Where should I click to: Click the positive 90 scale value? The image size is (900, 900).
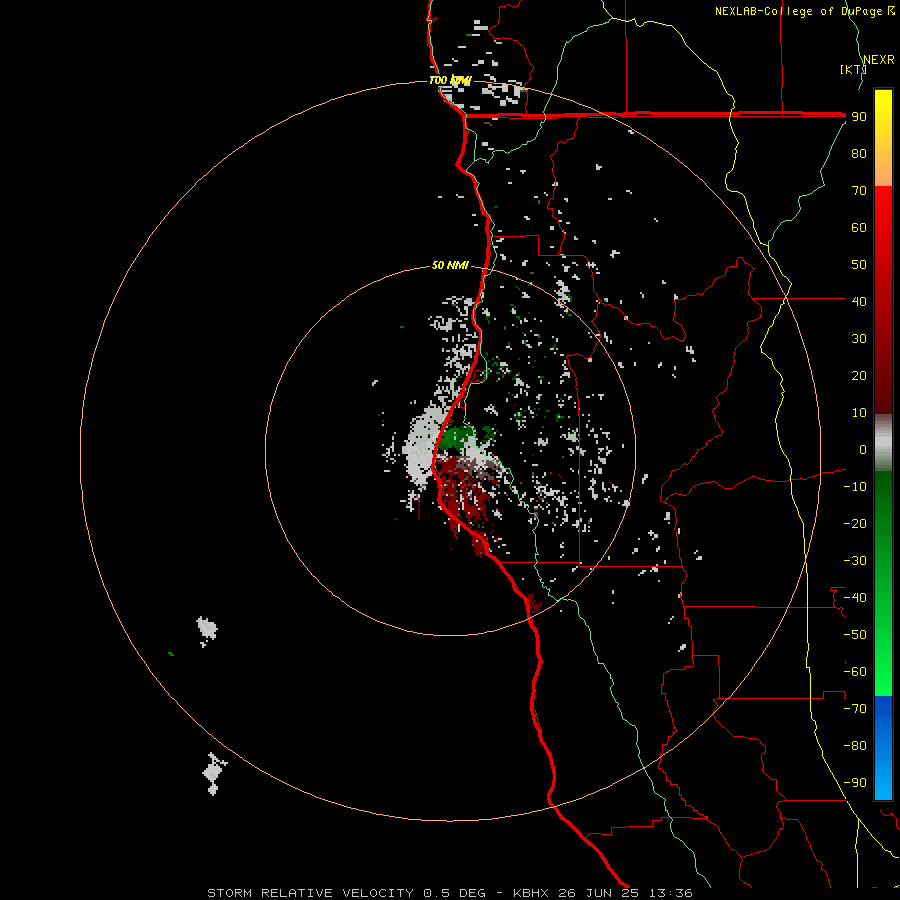[x=859, y=117]
